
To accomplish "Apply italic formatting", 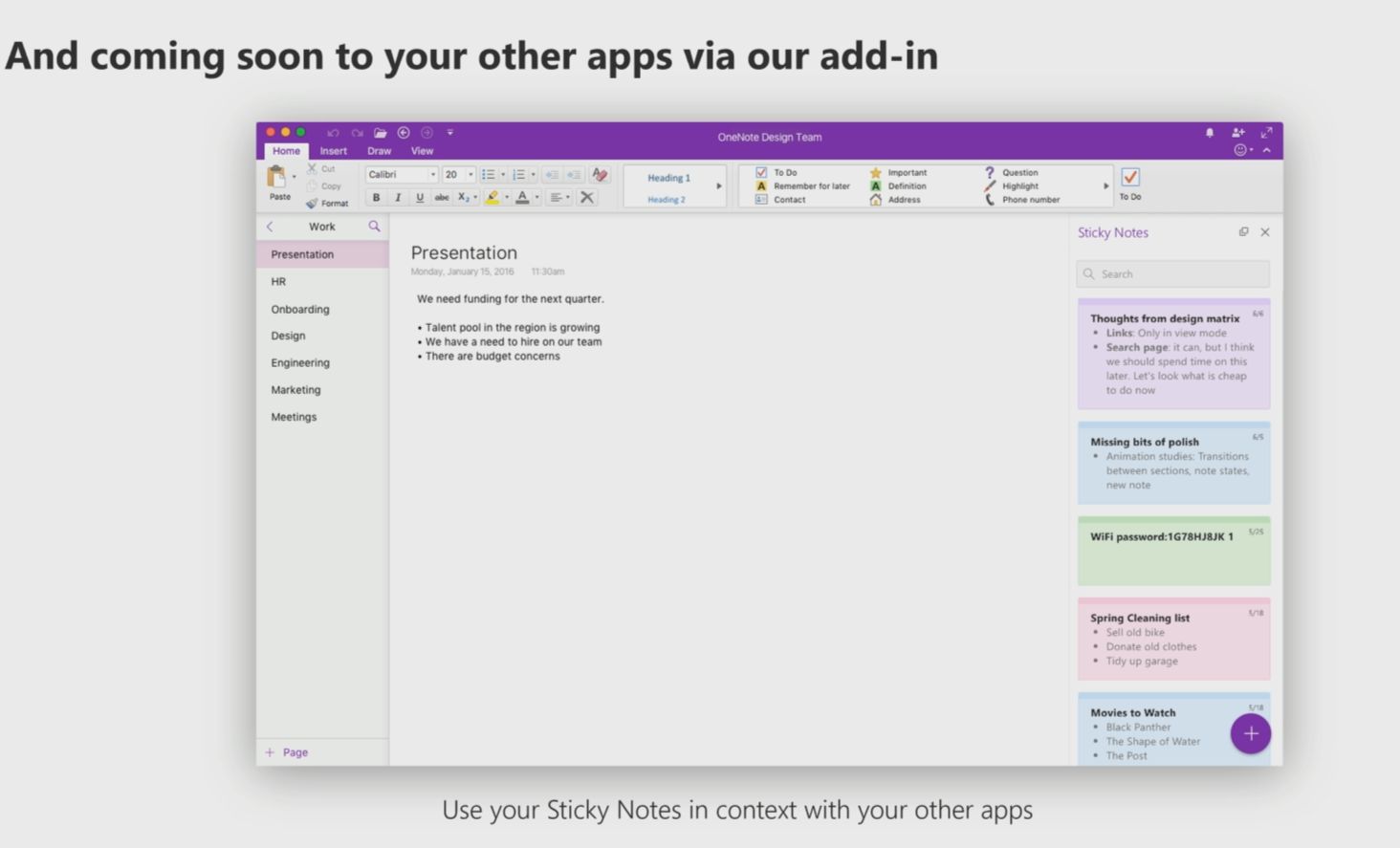I will click(398, 197).
